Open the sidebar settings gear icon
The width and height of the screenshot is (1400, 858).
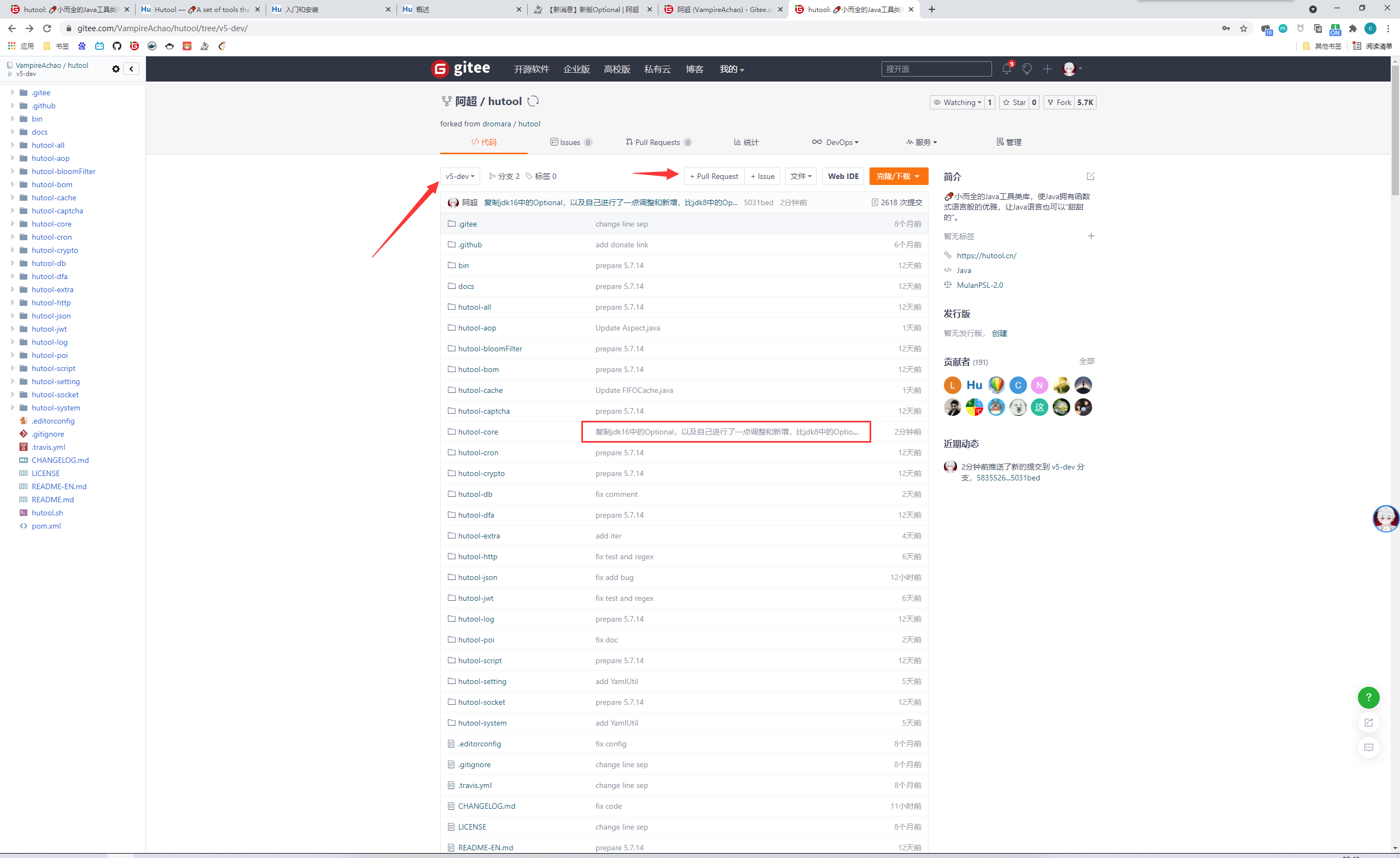click(116, 69)
